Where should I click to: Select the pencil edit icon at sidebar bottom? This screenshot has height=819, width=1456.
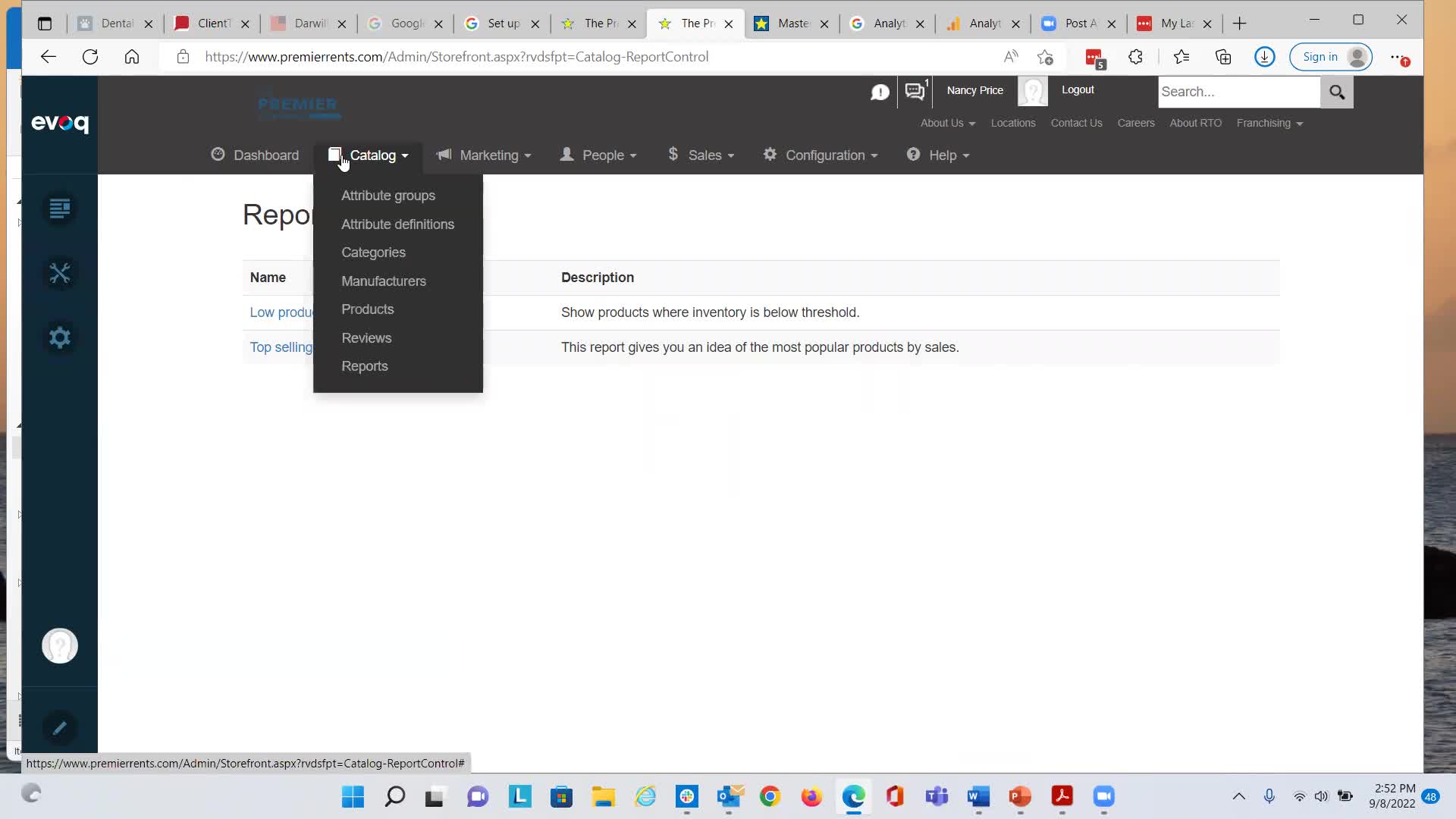[60, 728]
